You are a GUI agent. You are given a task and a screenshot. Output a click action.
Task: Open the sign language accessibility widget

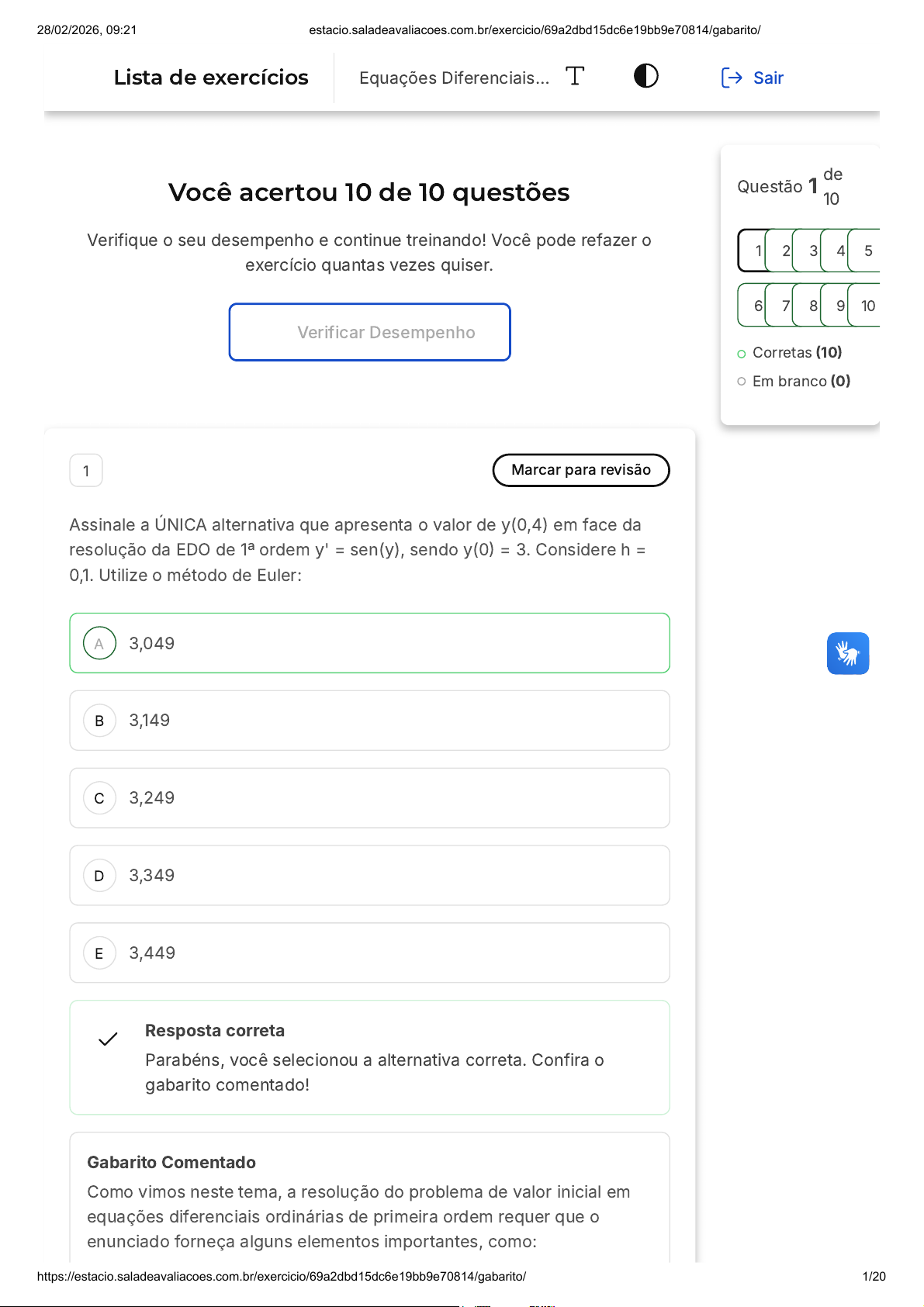[847, 653]
